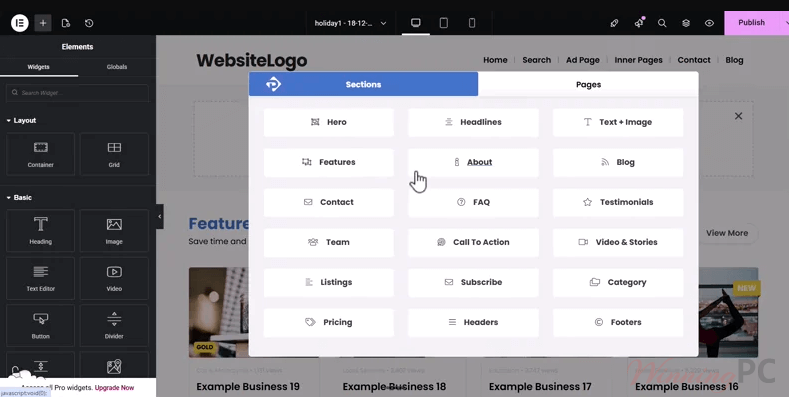Switch to tablet view icon
The height and width of the screenshot is (397, 789).
(444, 23)
